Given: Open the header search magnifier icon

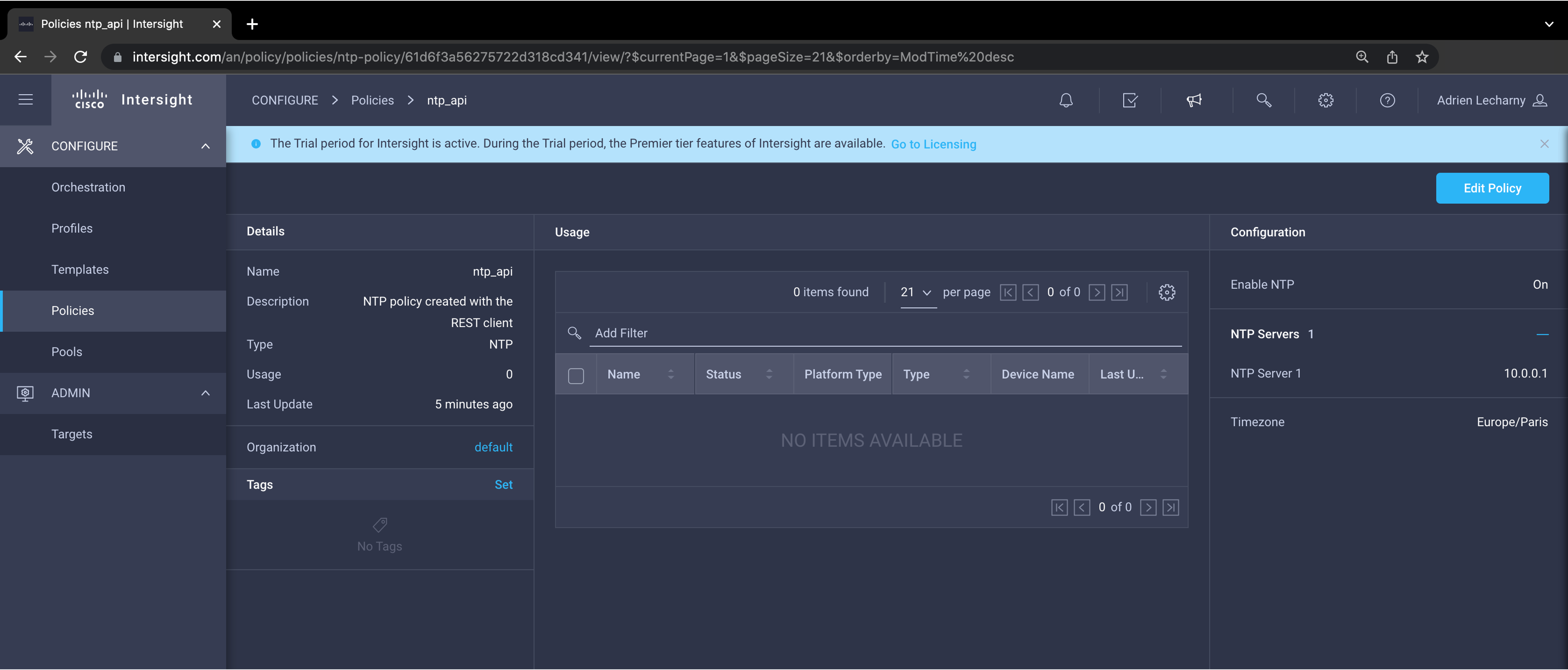Looking at the screenshot, I should coord(1264,101).
